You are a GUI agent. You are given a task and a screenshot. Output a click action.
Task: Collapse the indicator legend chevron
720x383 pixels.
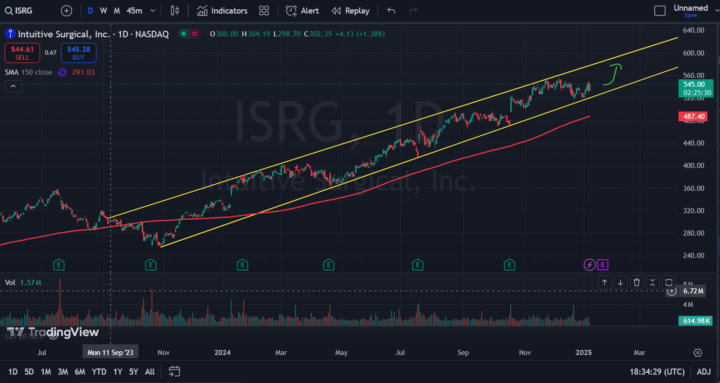click(x=13, y=86)
